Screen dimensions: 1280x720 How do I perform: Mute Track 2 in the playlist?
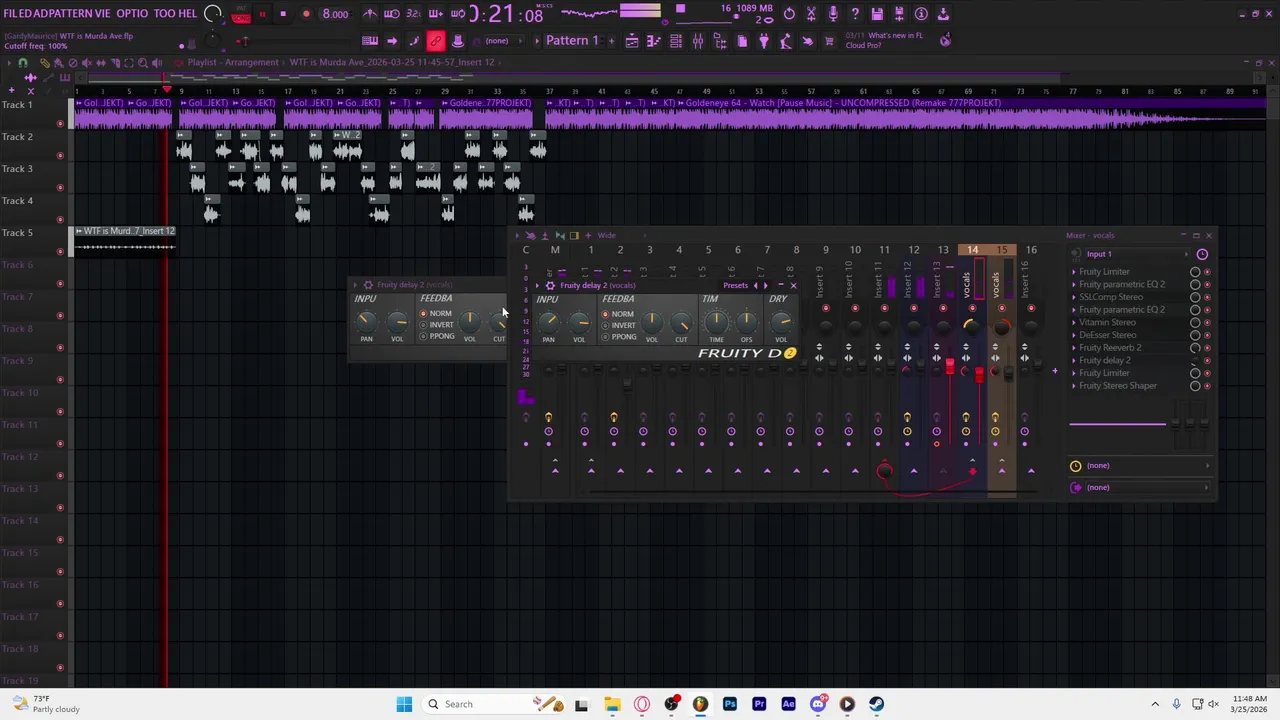pyautogui.click(x=60, y=155)
